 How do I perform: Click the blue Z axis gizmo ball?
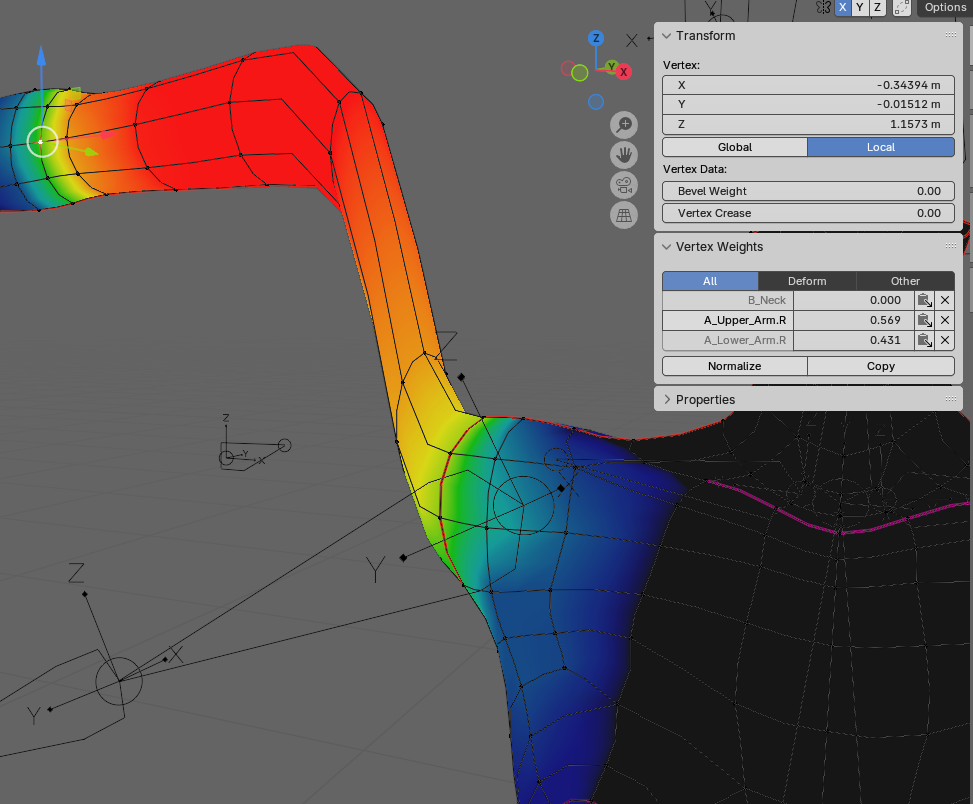pyautogui.click(x=596, y=38)
